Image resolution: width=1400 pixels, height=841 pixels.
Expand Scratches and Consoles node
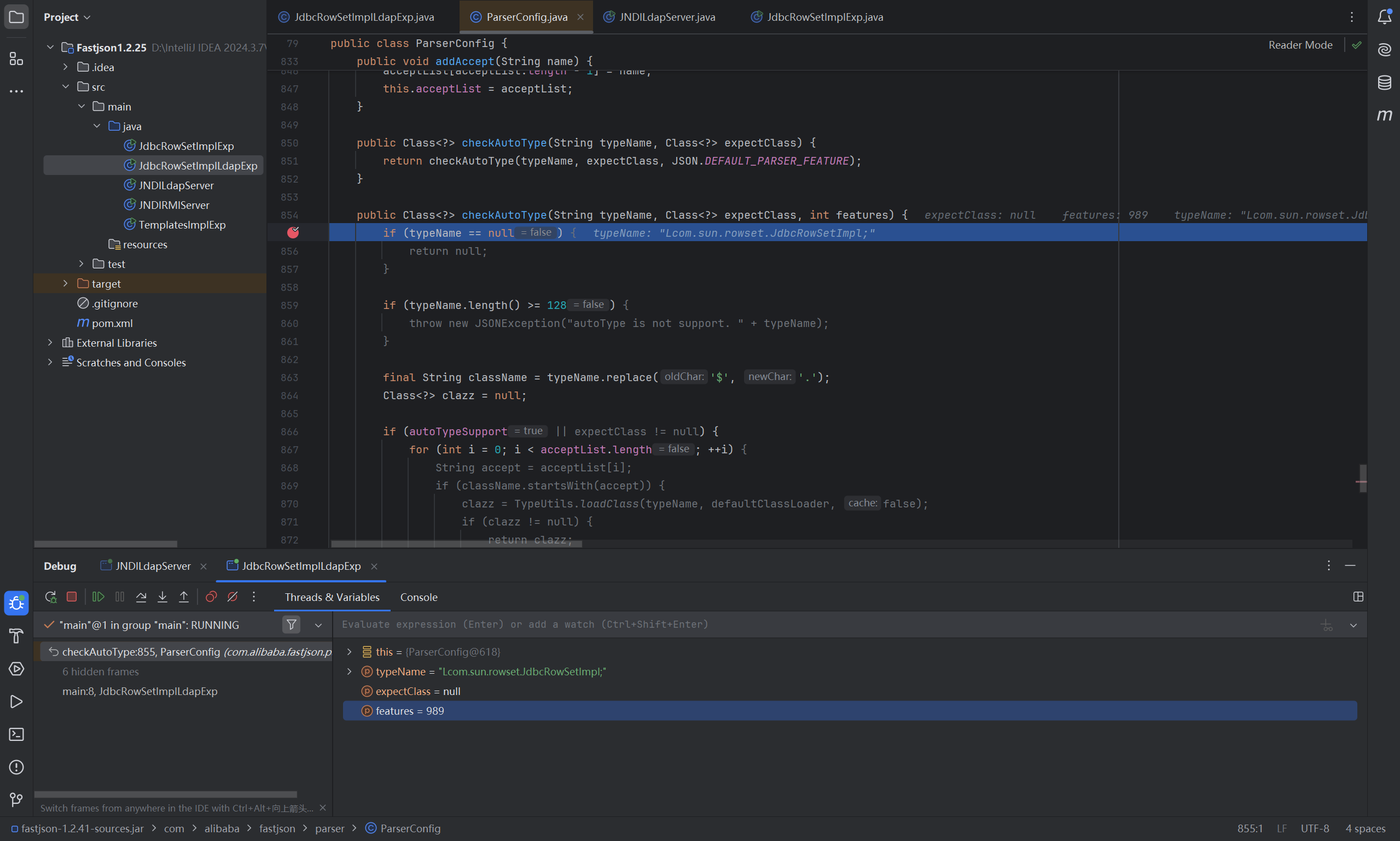coord(50,362)
